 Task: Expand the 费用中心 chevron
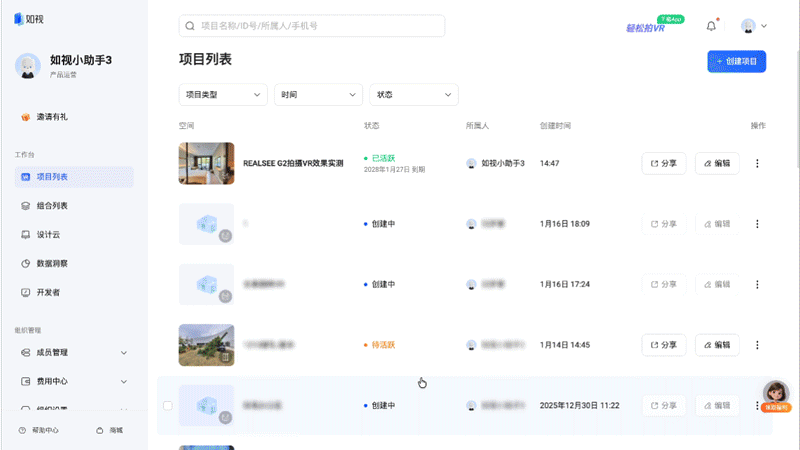click(123, 381)
